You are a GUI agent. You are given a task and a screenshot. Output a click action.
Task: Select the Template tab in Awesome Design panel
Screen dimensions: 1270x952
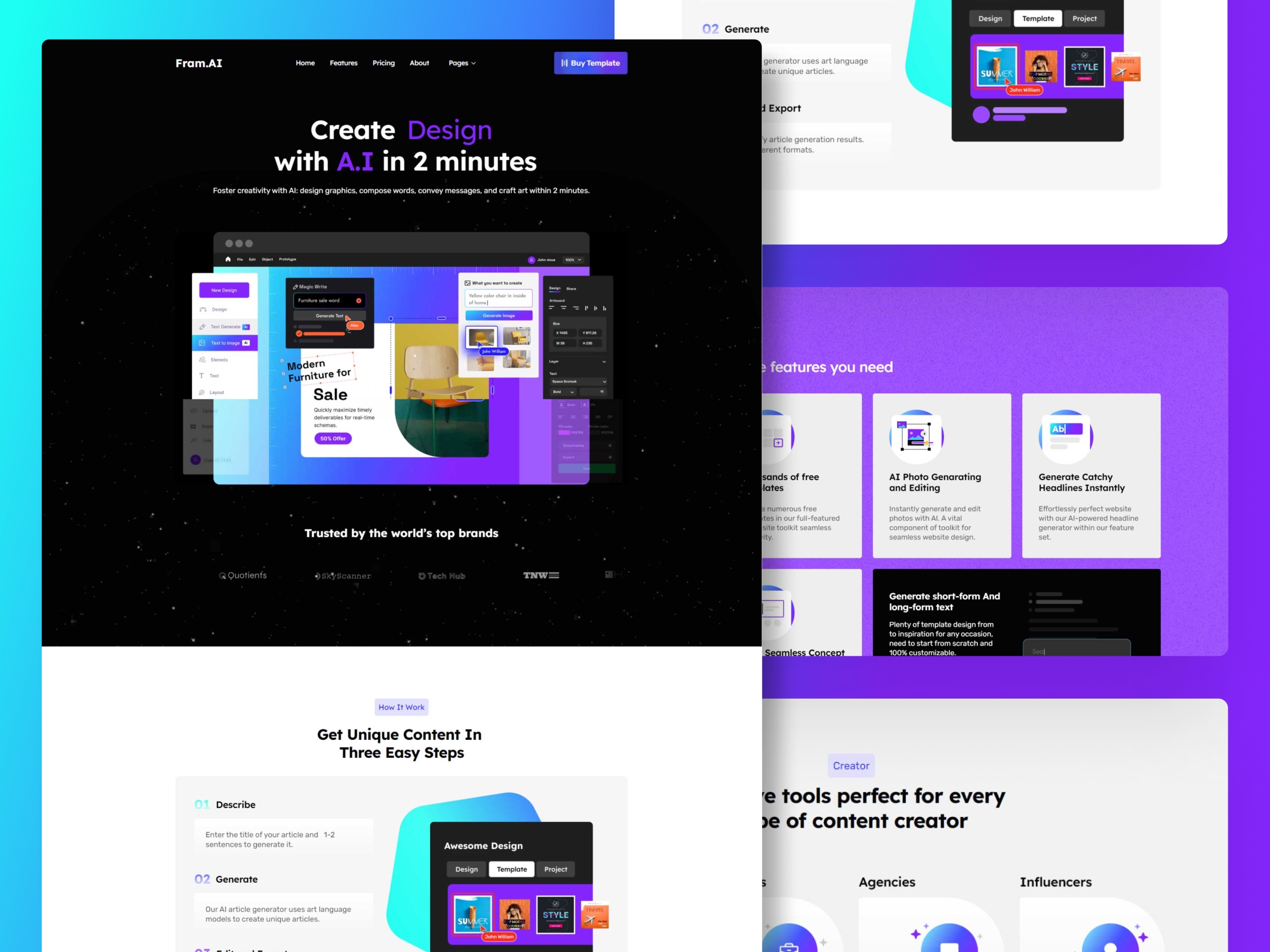coord(511,868)
